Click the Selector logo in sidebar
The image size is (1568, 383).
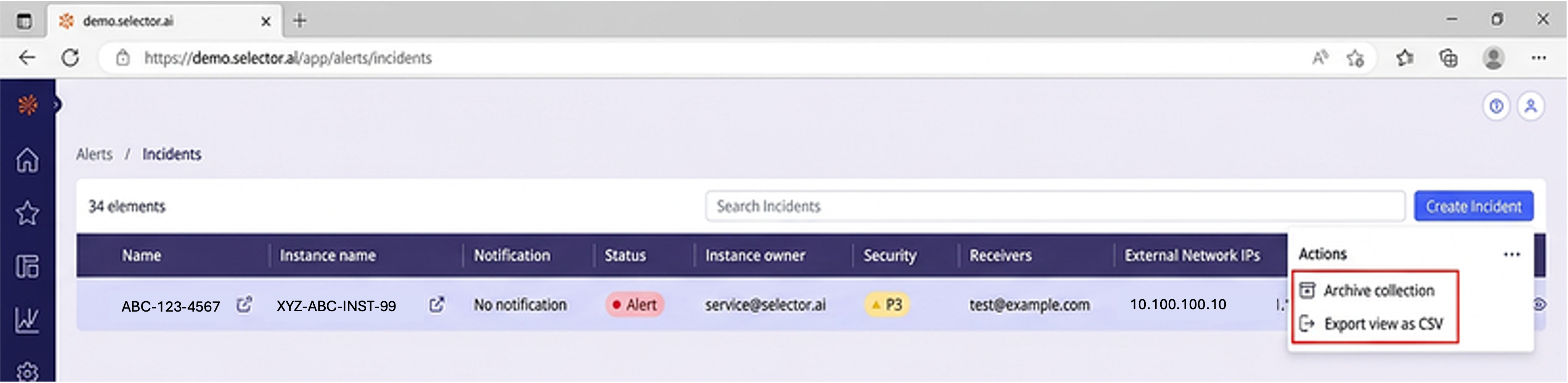pos(27,105)
